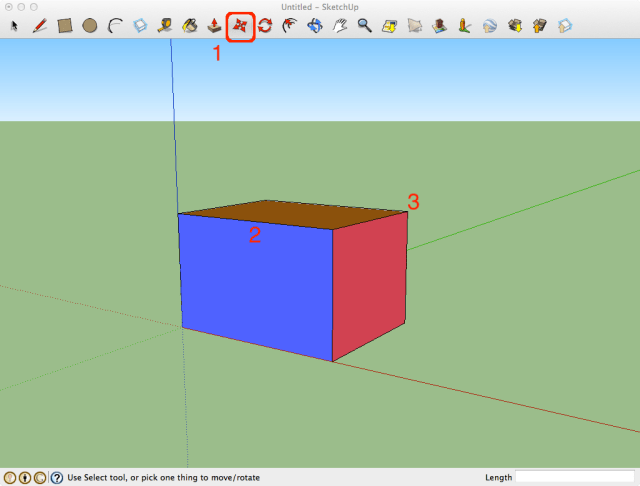Select the arrow Select tool
The image size is (640, 486).
click(x=14, y=26)
